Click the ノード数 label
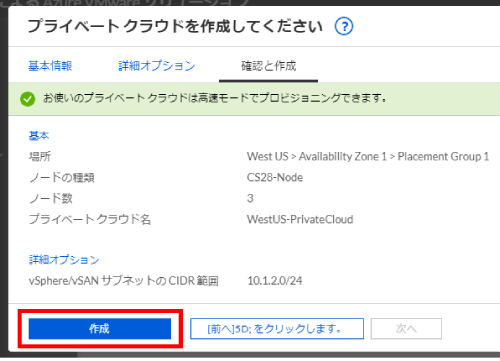The image size is (500, 361). [x=51, y=198]
